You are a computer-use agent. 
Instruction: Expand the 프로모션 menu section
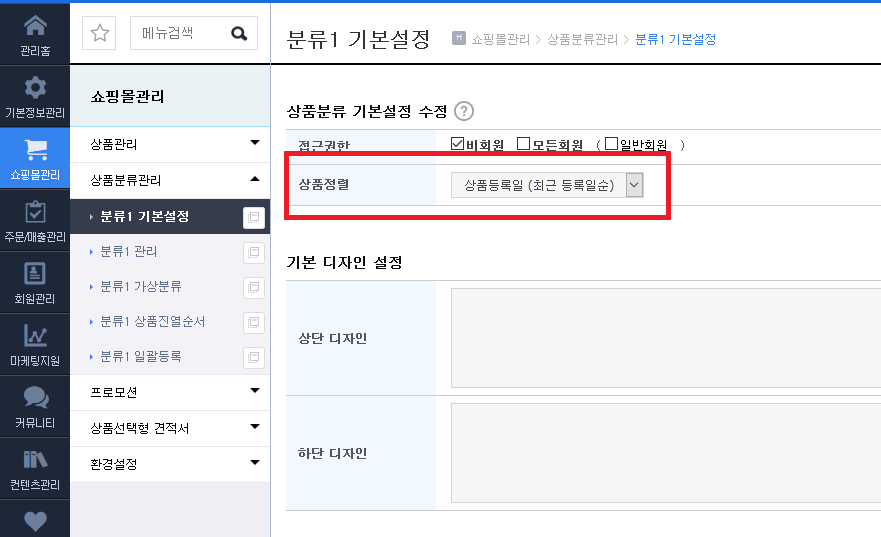click(x=170, y=392)
